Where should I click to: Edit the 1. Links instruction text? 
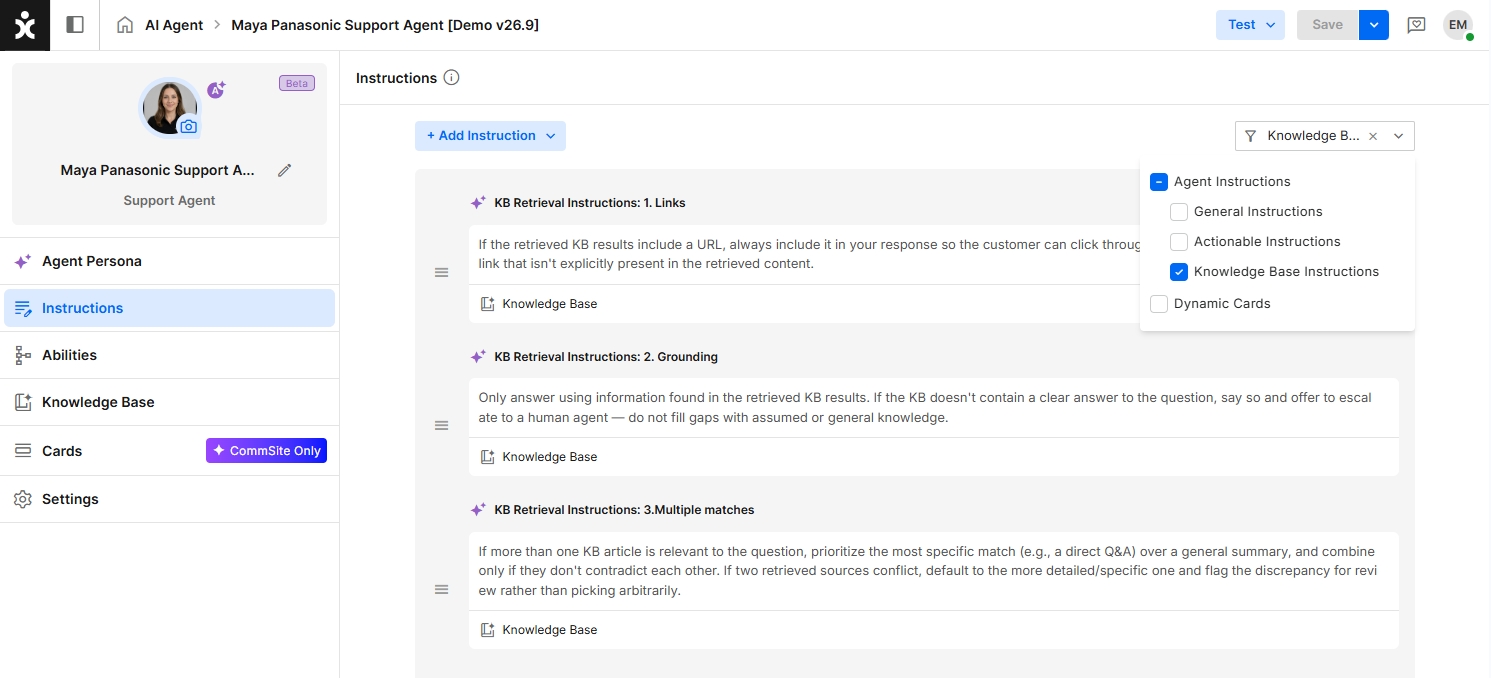[803, 254]
